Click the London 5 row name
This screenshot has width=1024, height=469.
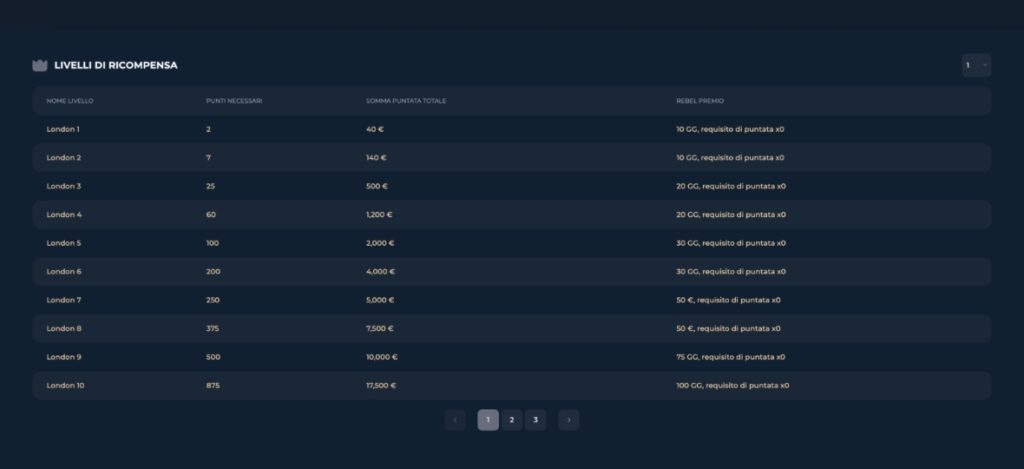pos(63,243)
